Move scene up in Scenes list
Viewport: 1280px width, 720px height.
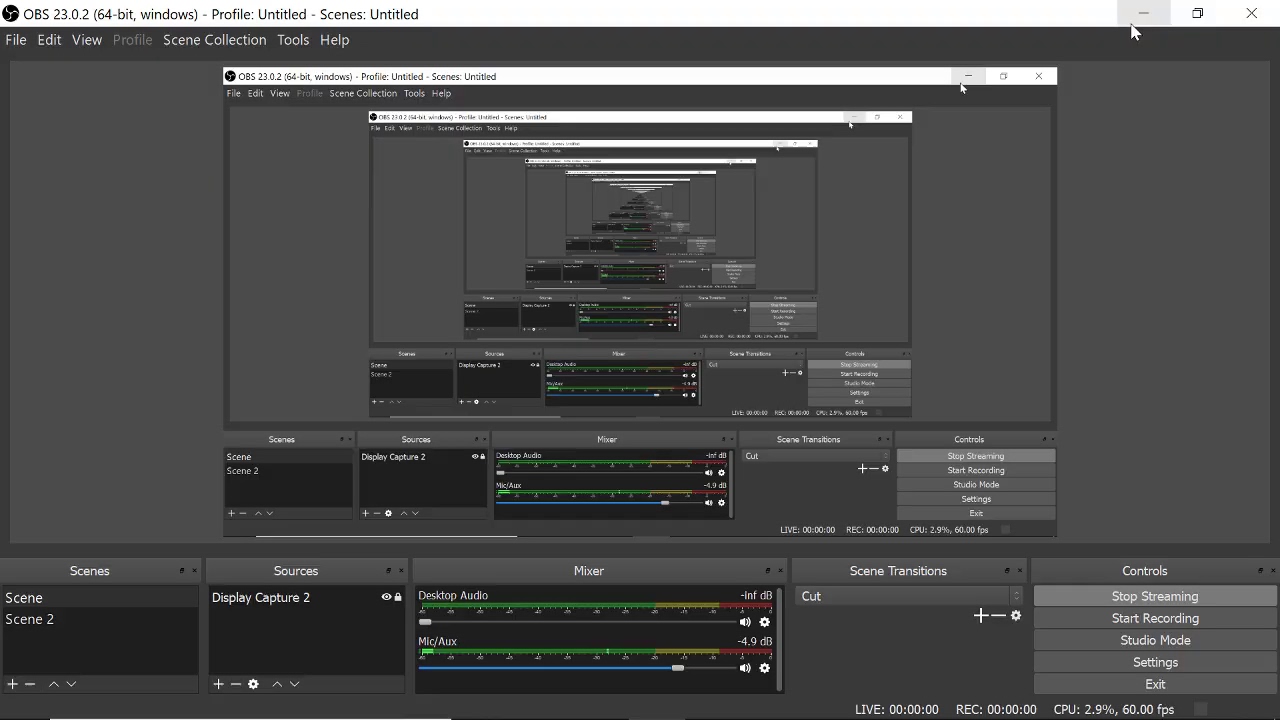click(54, 684)
